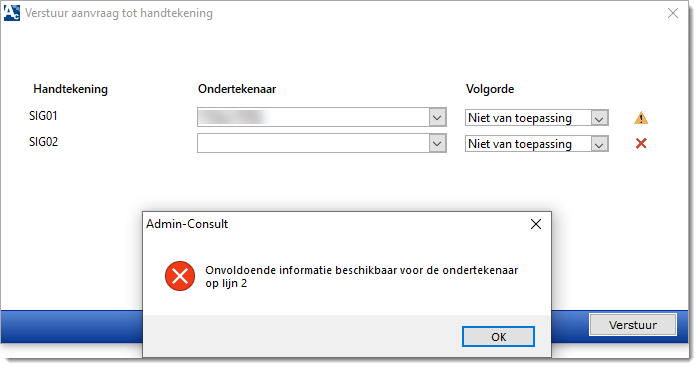This screenshot has width=699, height=368.
Task: Confirm the error with the OK button
Action: pos(498,337)
